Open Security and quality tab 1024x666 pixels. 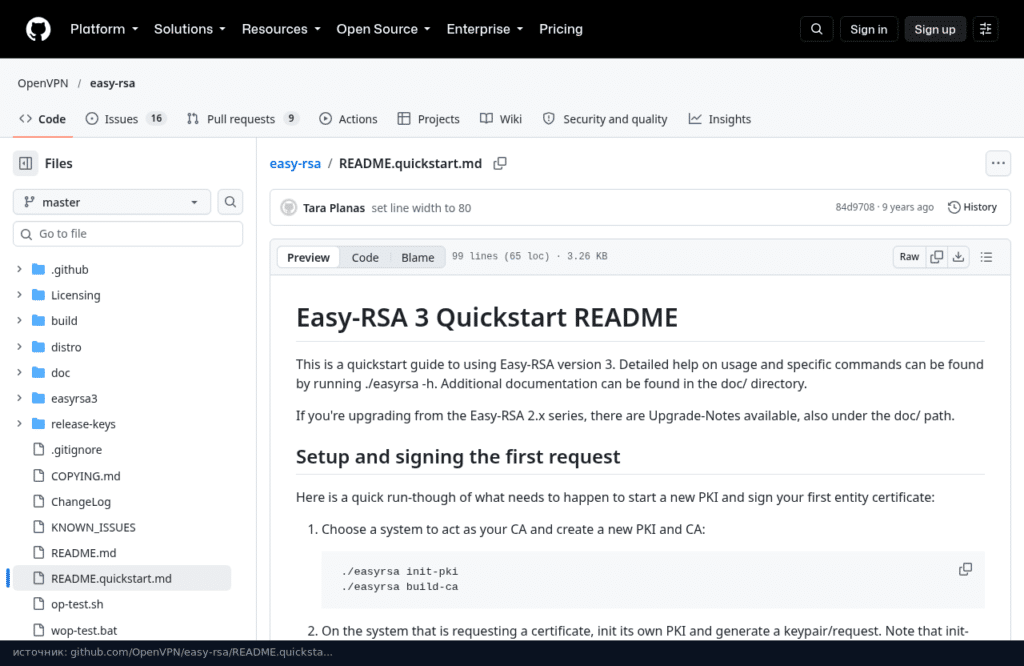click(x=605, y=119)
